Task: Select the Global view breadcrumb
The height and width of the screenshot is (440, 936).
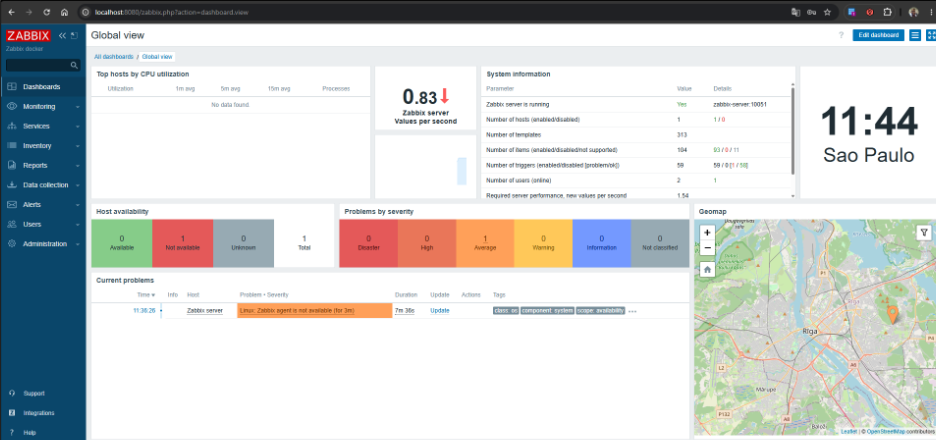Action: point(157,57)
